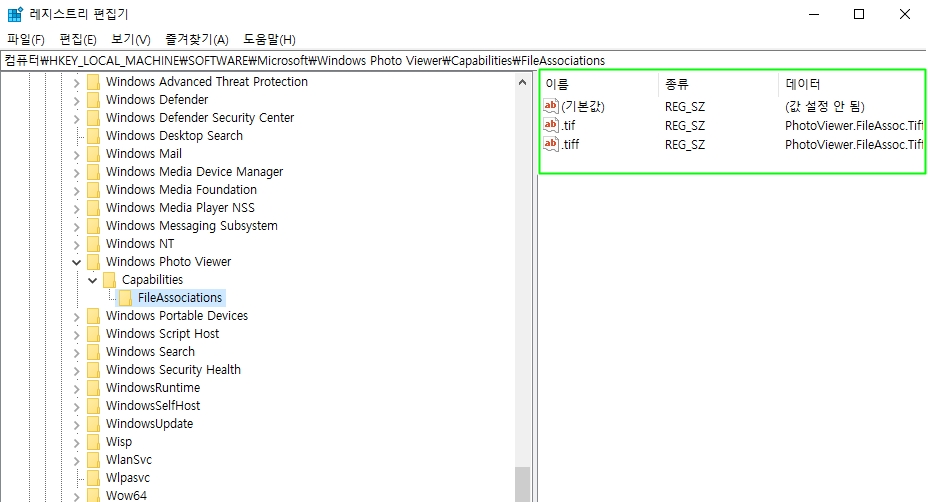Expand Windows Defender Security Center key
The width and height of the screenshot is (928, 502).
(76, 119)
